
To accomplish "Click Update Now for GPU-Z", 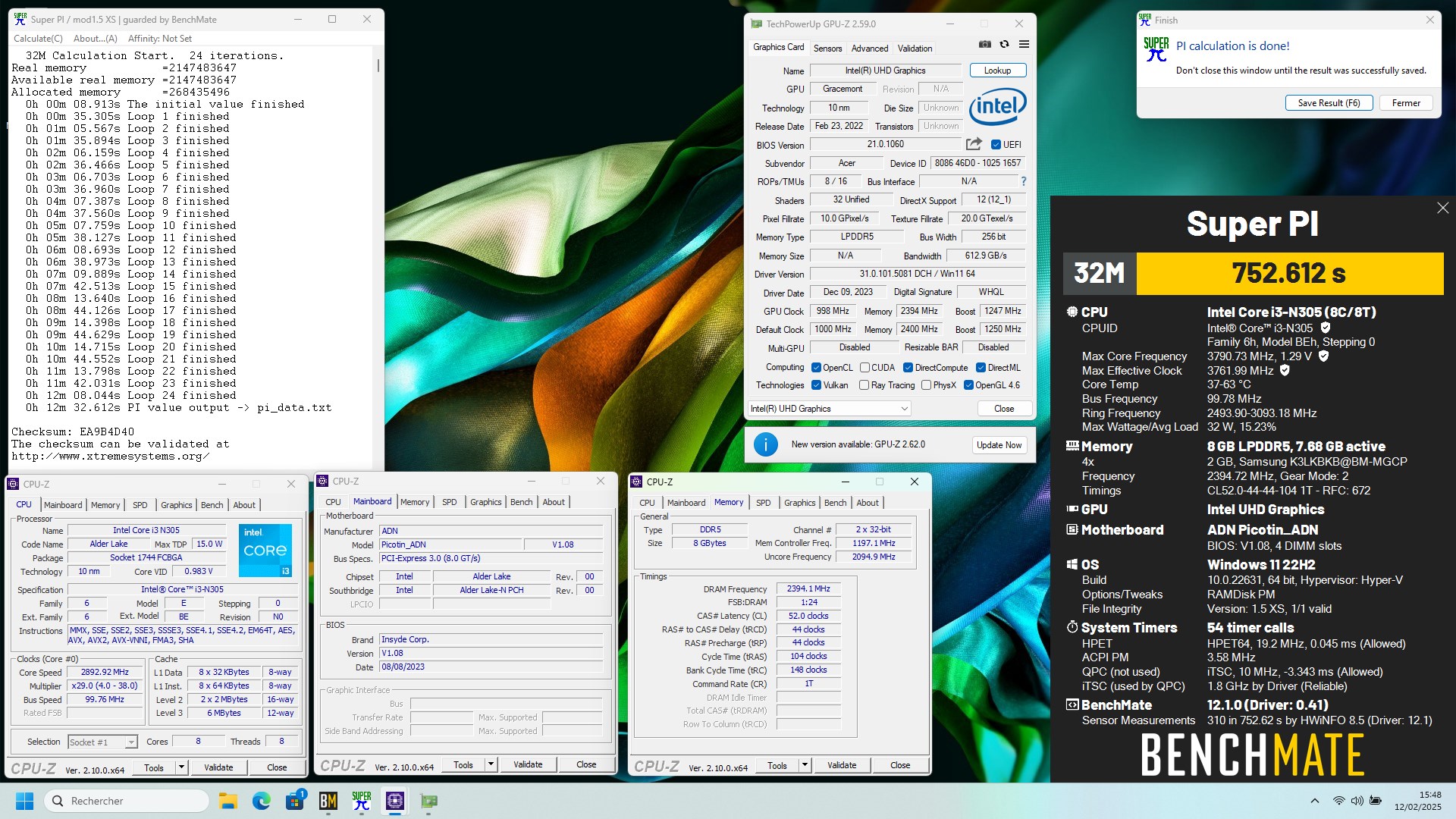I will 999,445.
